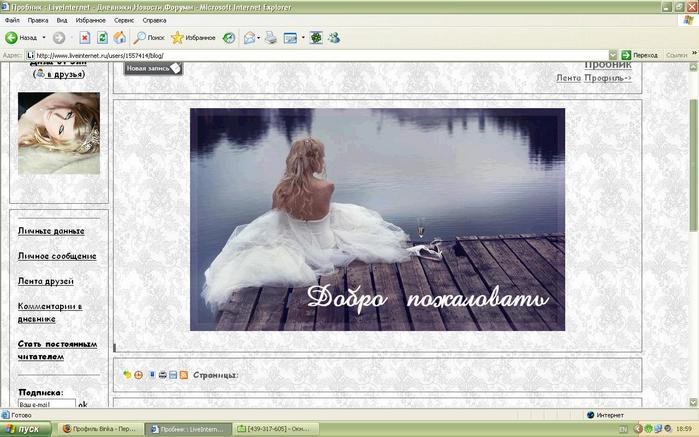Click the EN language indicator in tray

point(623,429)
